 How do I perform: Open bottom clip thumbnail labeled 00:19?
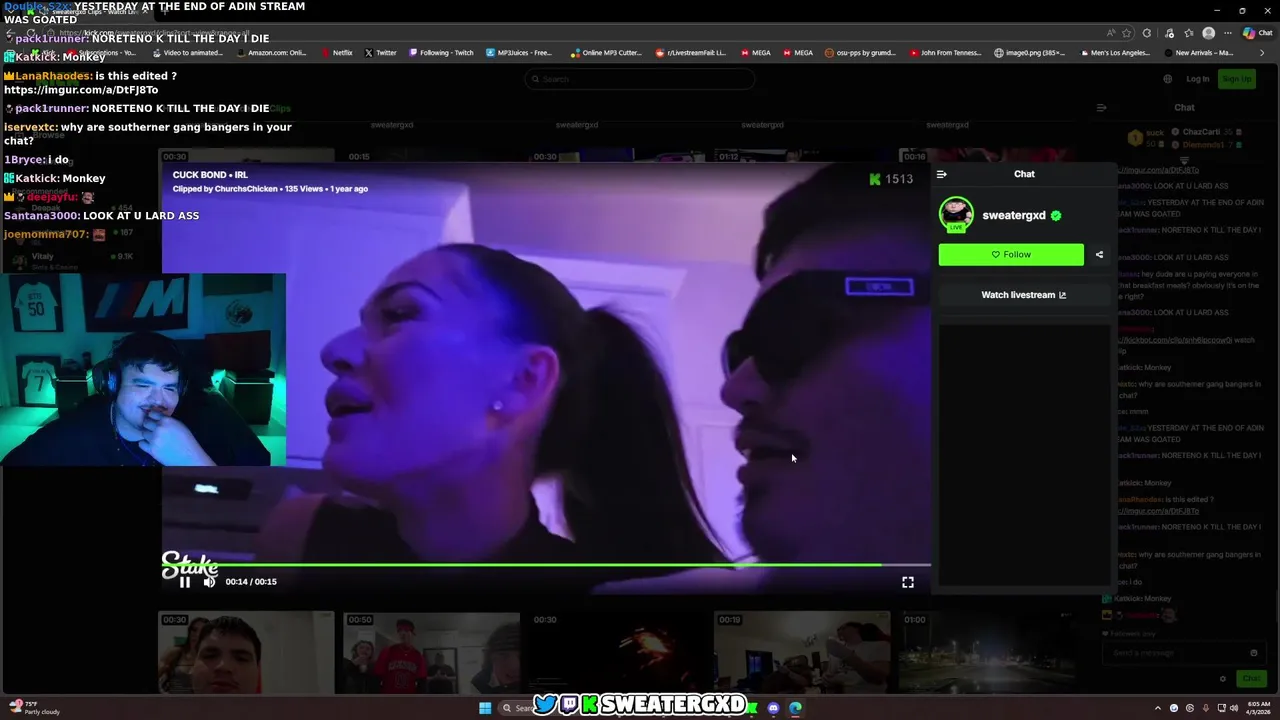[x=802, y=653]
